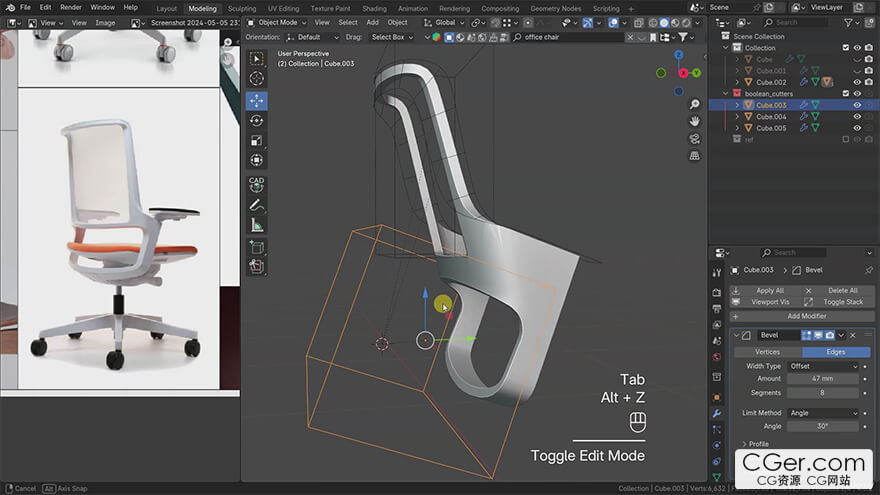Click the Add Cube tool icon
Image resolution: width=880 pixels, height=495 pixels.
point(256,246)
